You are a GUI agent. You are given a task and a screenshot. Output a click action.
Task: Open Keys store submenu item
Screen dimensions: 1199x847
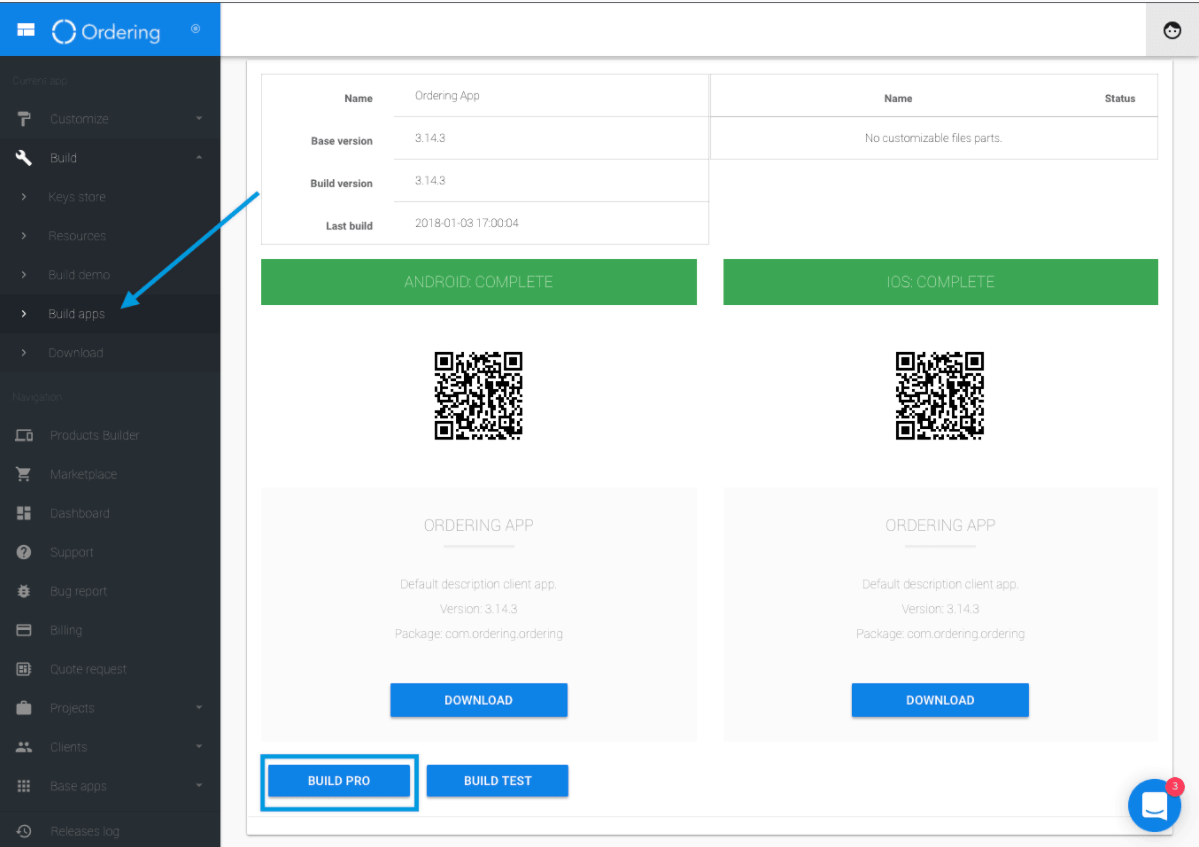[x=110, y=196]
